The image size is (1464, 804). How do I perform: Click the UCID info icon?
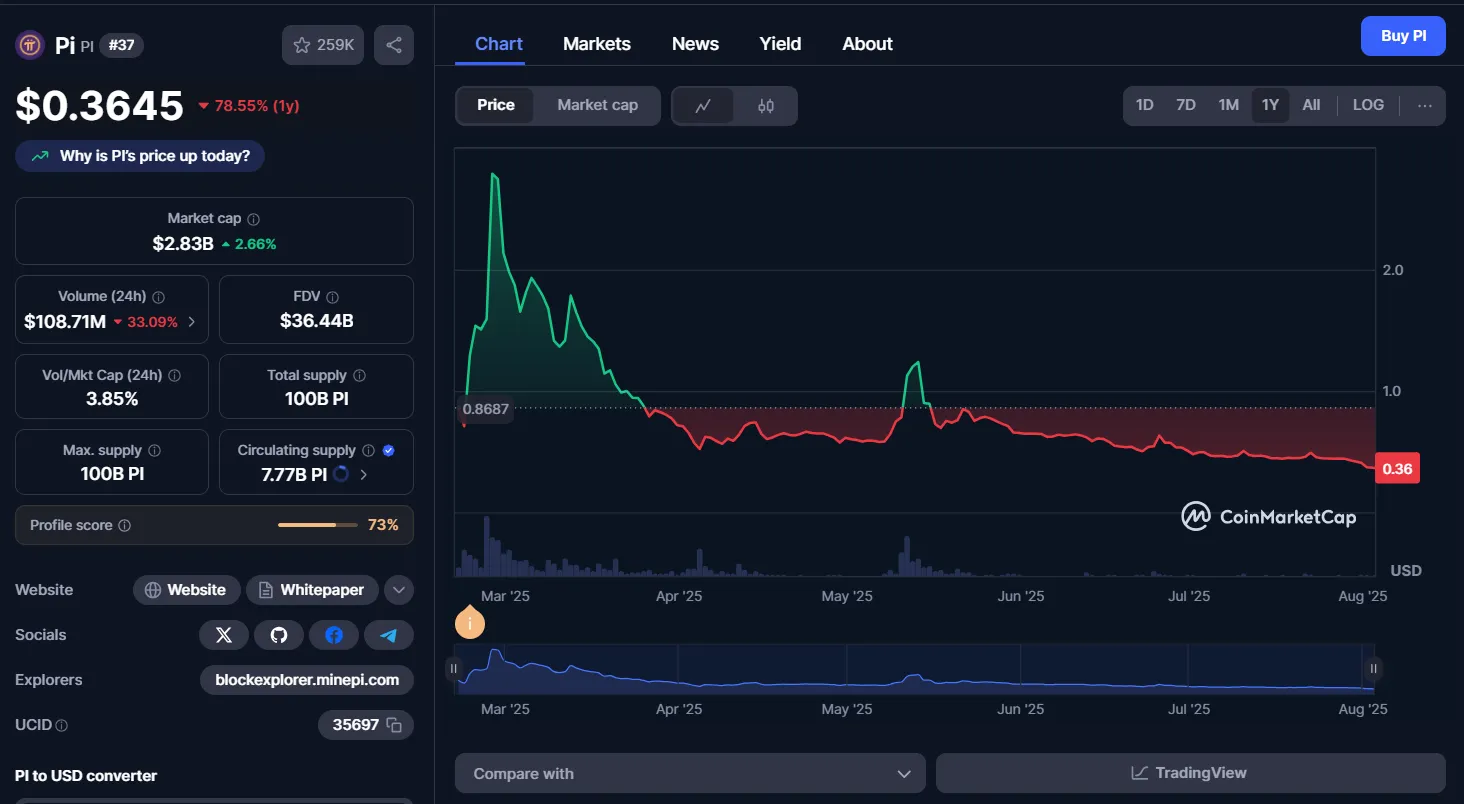point(62,725)
